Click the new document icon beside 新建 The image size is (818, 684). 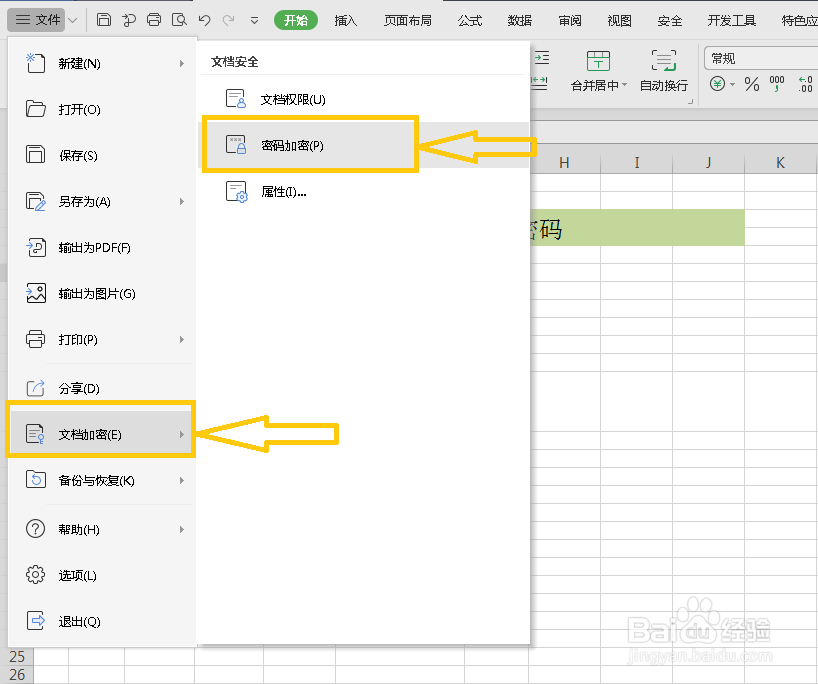[x=35, y=63]
